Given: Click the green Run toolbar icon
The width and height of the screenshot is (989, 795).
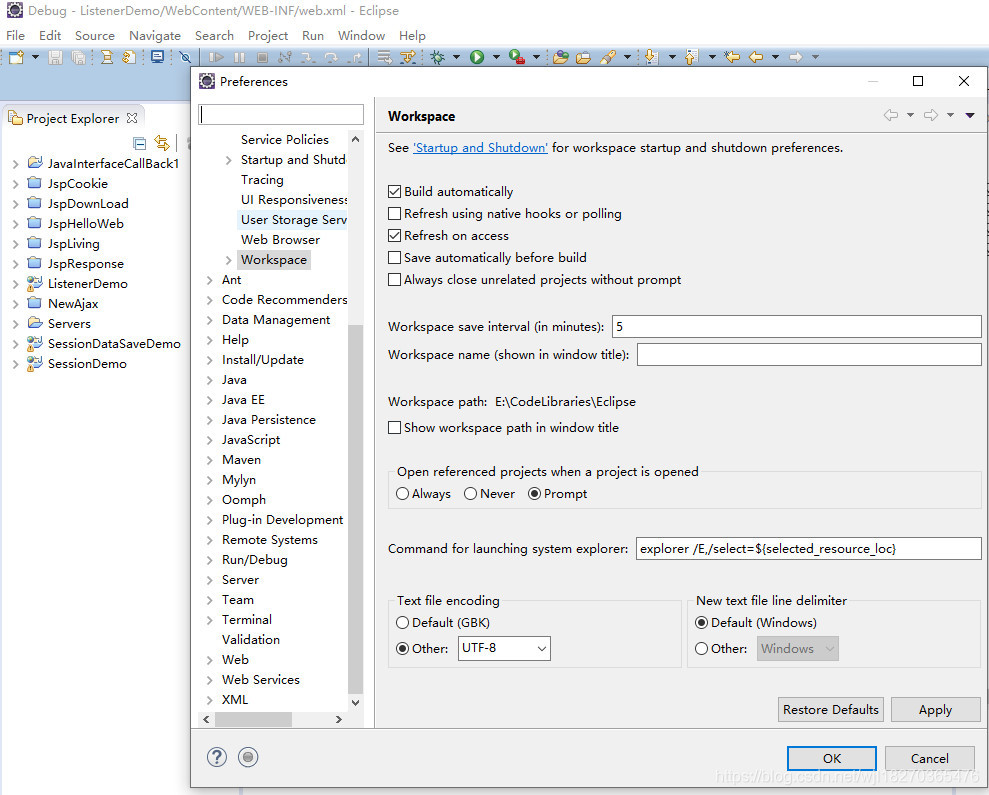Looking at the screenshot, I should point(477,57).
